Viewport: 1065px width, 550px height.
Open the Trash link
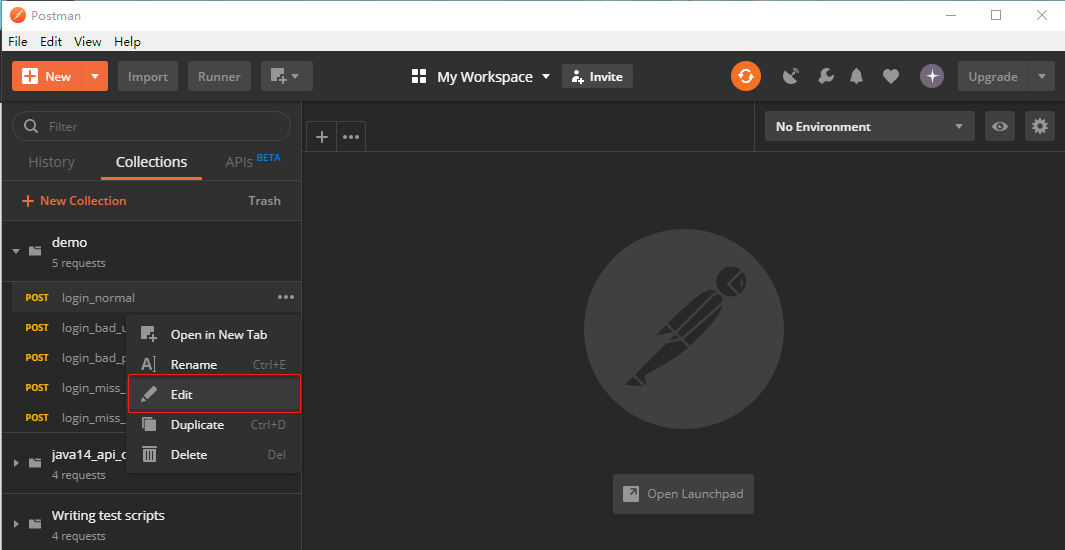coord(264,200)
